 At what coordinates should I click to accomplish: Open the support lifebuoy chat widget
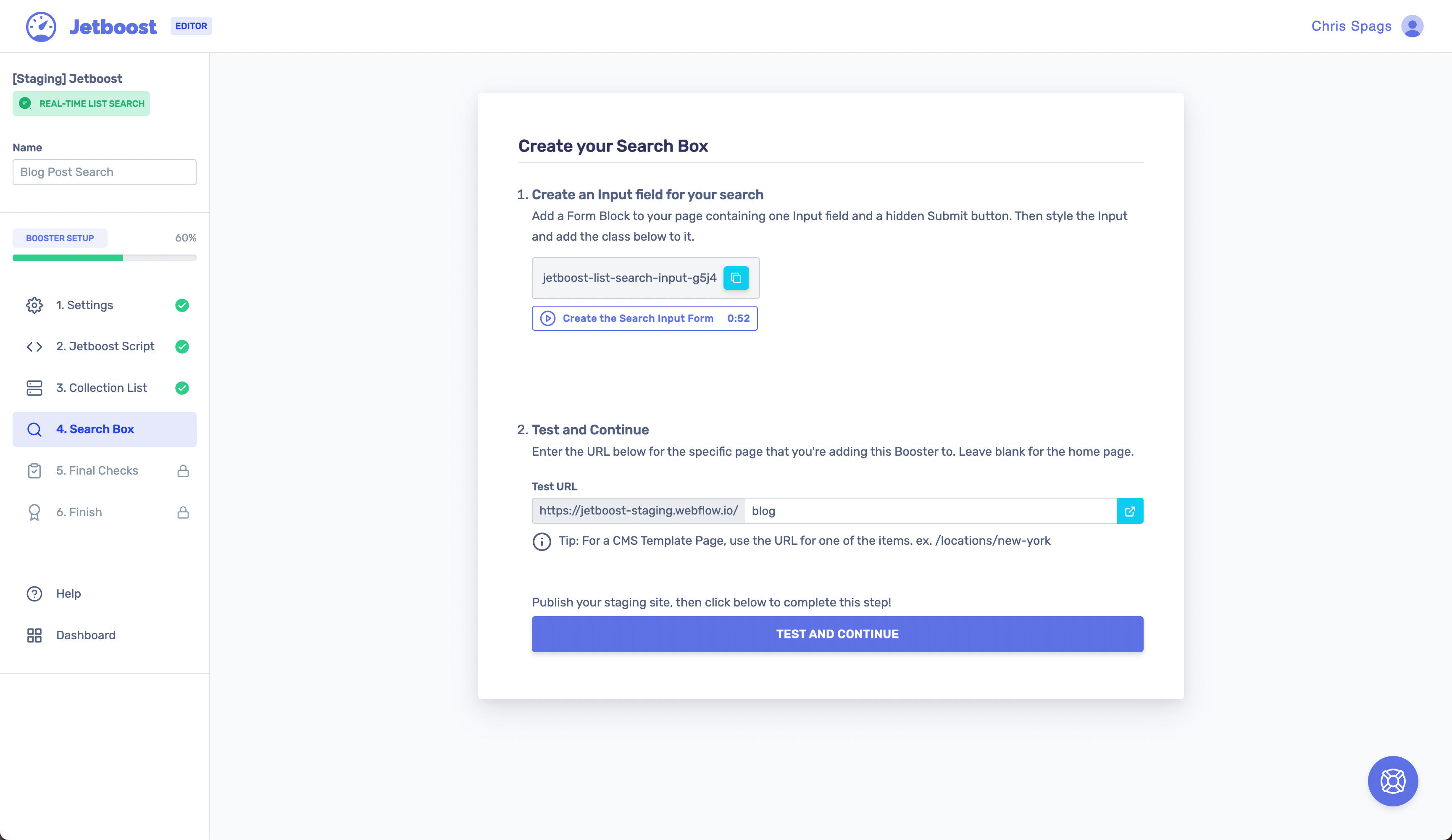tap(1392, 781)
